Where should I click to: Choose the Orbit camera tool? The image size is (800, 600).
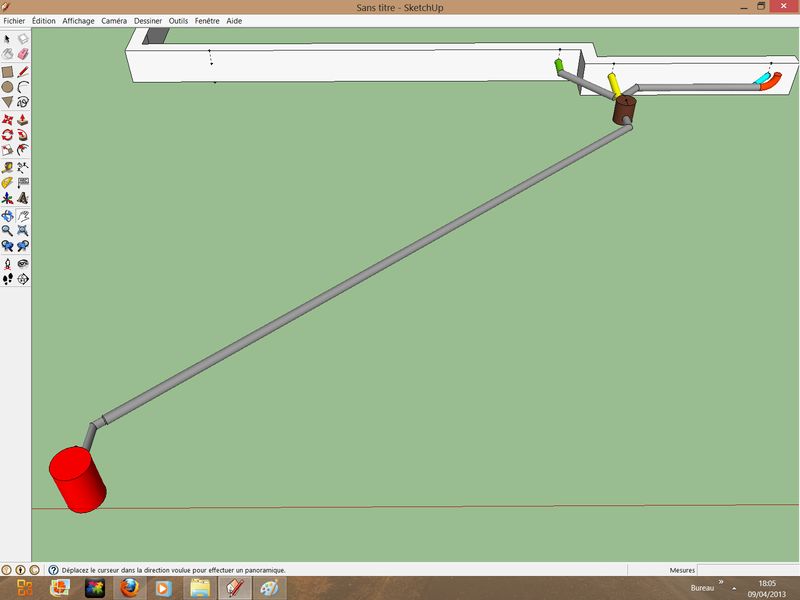coord(8,215)
